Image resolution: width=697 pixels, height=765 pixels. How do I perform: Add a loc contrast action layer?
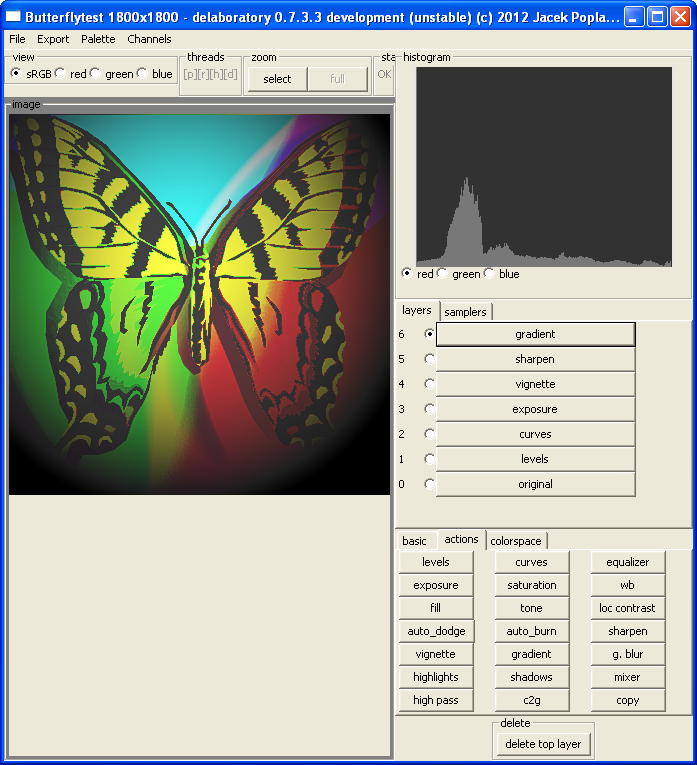coord(628,608)
